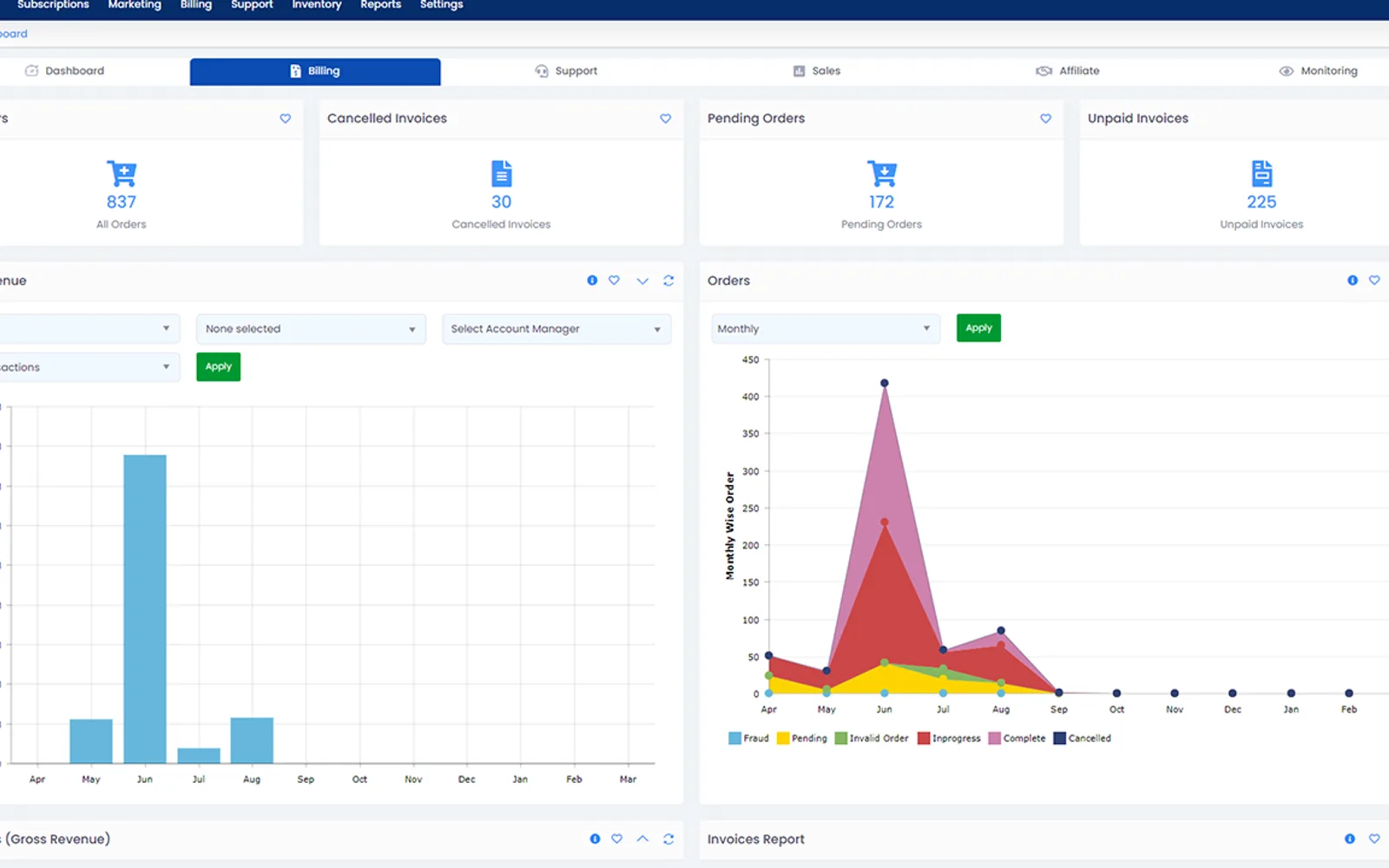Screen dimensions: 1389x868
Task: Favorite the Pending Orders card heart icon
Action: [1046, 119]
